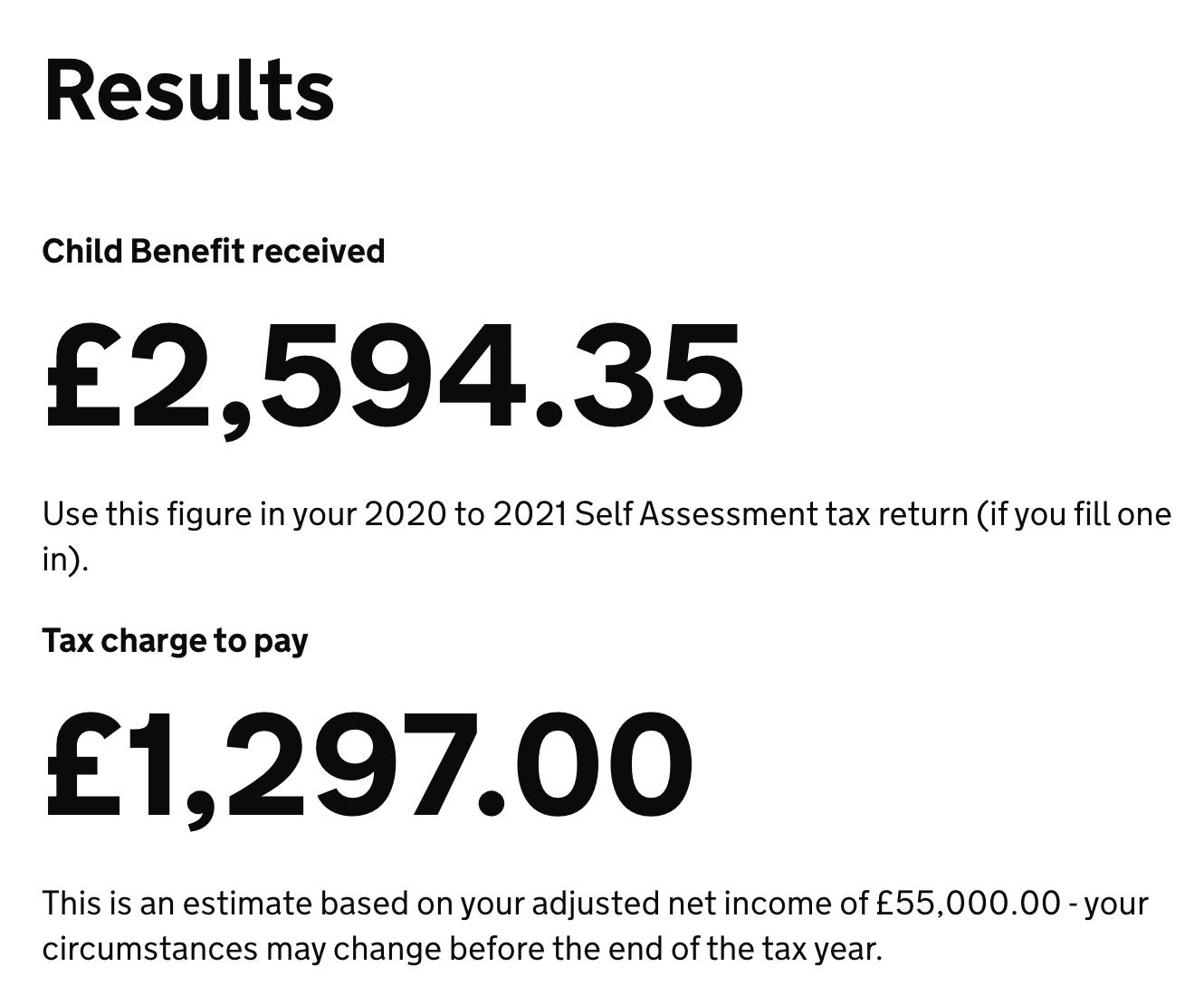Click the £1,297.00 tax charge amount
The width and height of the screenshot is (1204, 1005).
click(x=368, y=764)
